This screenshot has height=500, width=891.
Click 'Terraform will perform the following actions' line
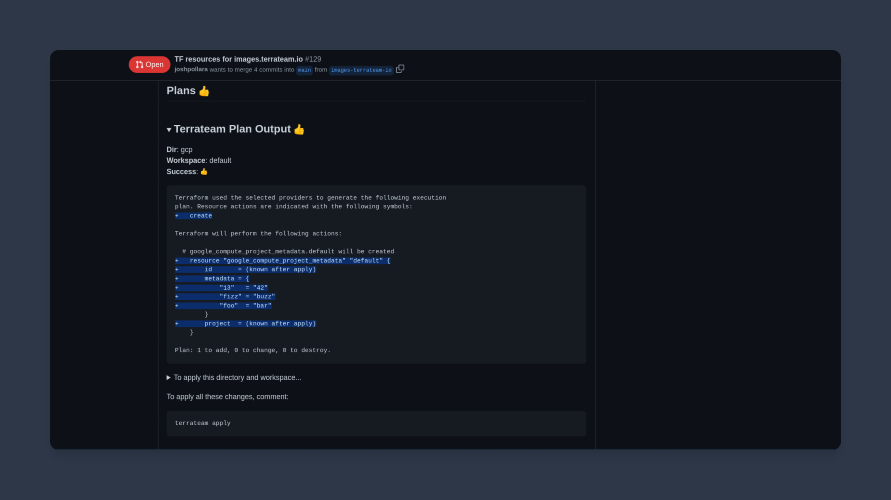pyautogui.click(x=258, y=234)
